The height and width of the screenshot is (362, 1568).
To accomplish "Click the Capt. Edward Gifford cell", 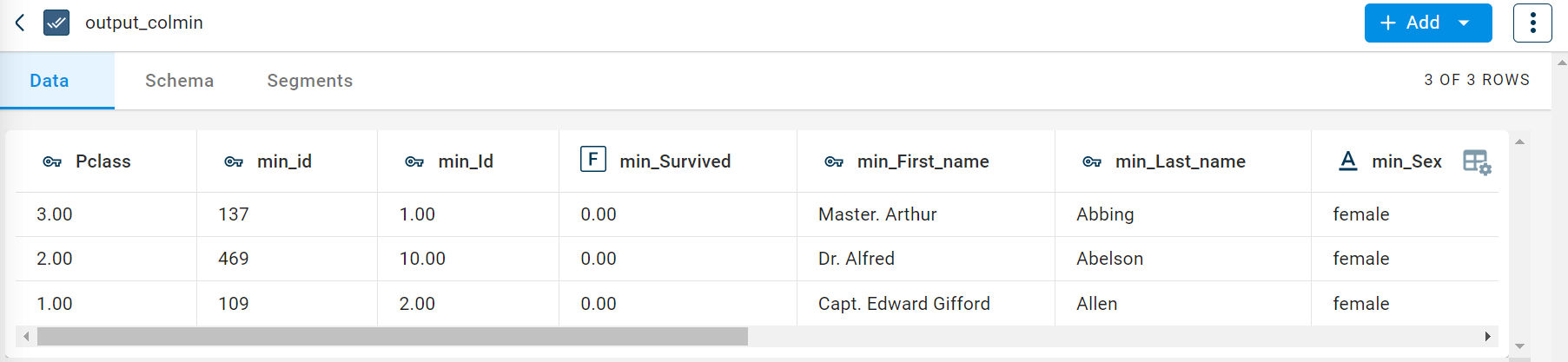I will [903, 304].
